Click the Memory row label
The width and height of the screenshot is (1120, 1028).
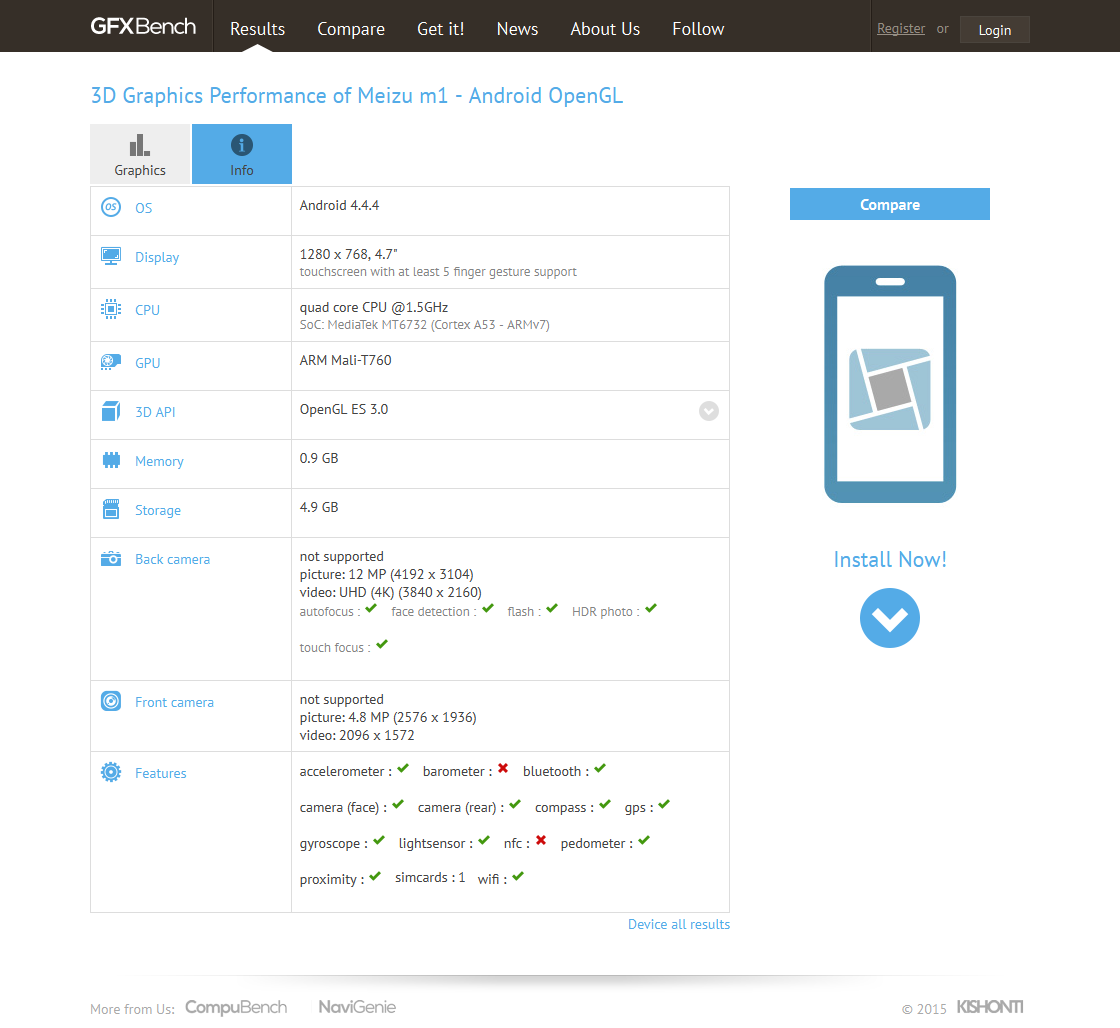point(159,461)
